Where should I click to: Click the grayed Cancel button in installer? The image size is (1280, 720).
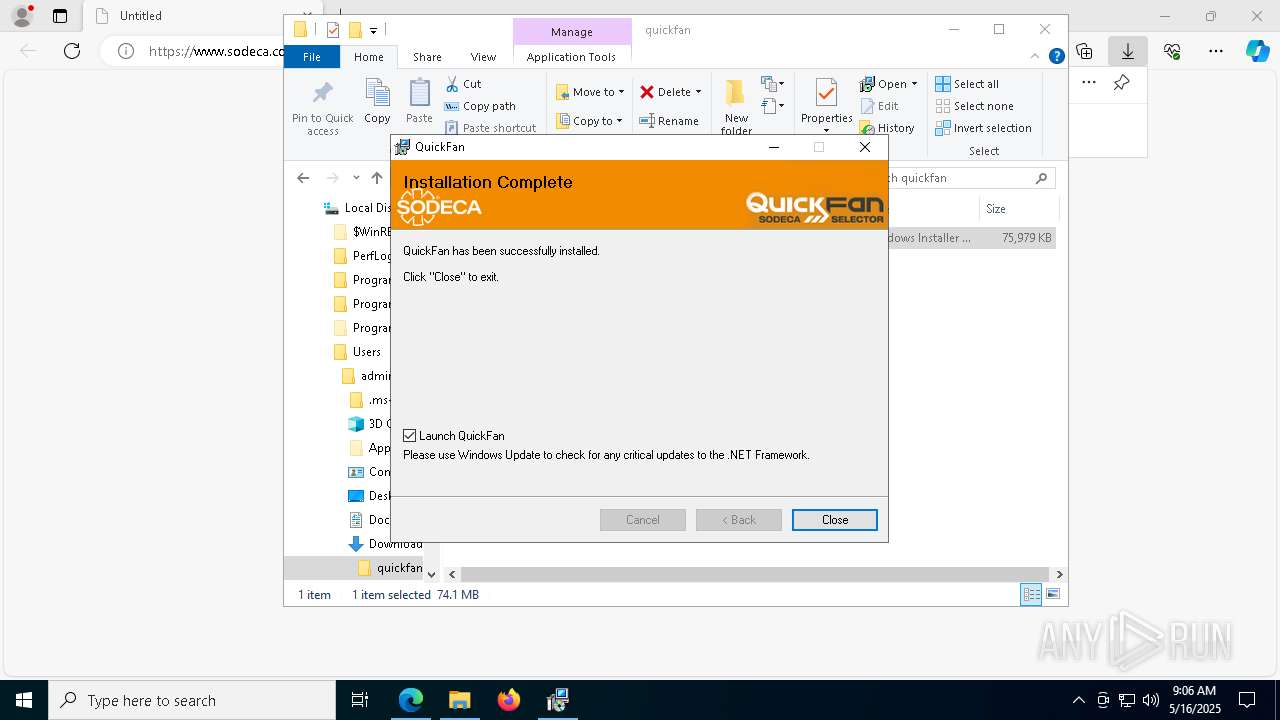[643, 520]
